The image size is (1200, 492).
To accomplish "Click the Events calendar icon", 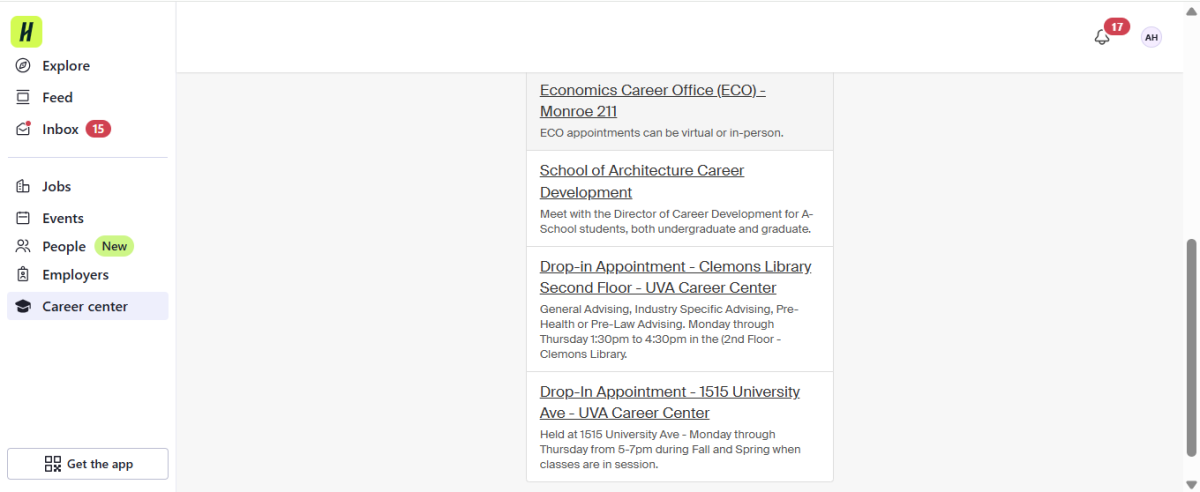I will (x=23, y=218).
